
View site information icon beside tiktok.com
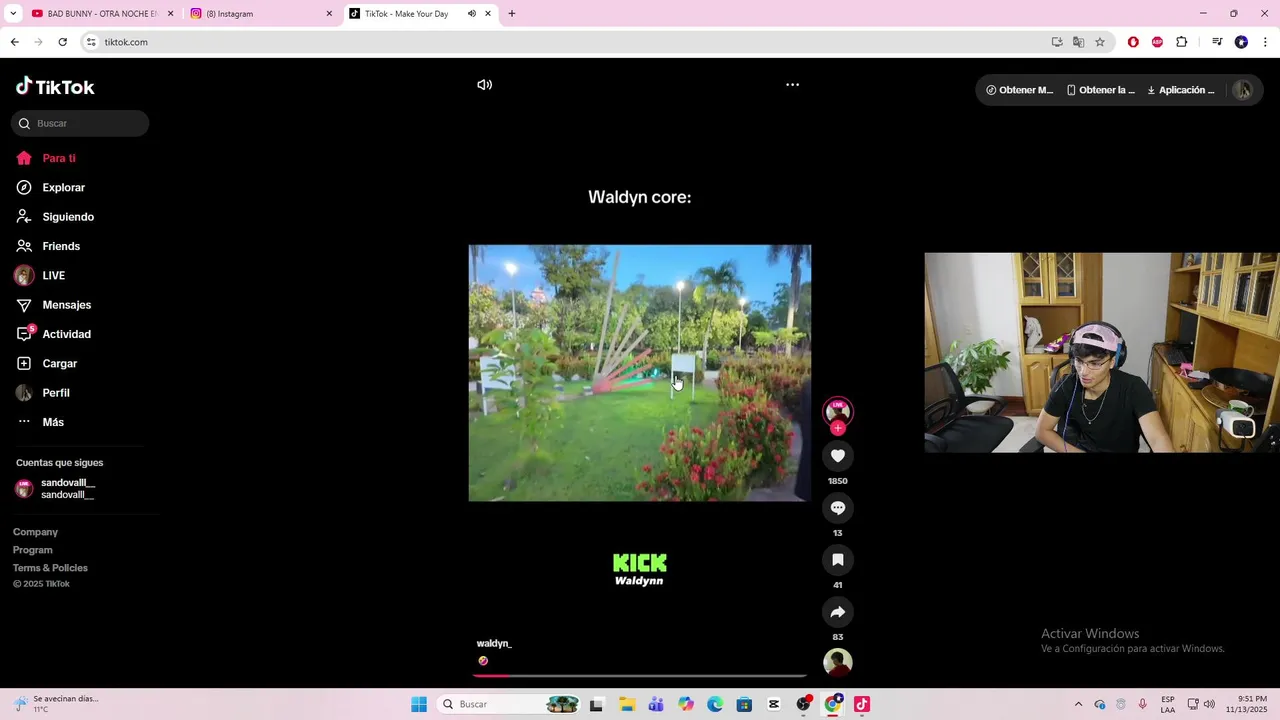pos(91,42)
